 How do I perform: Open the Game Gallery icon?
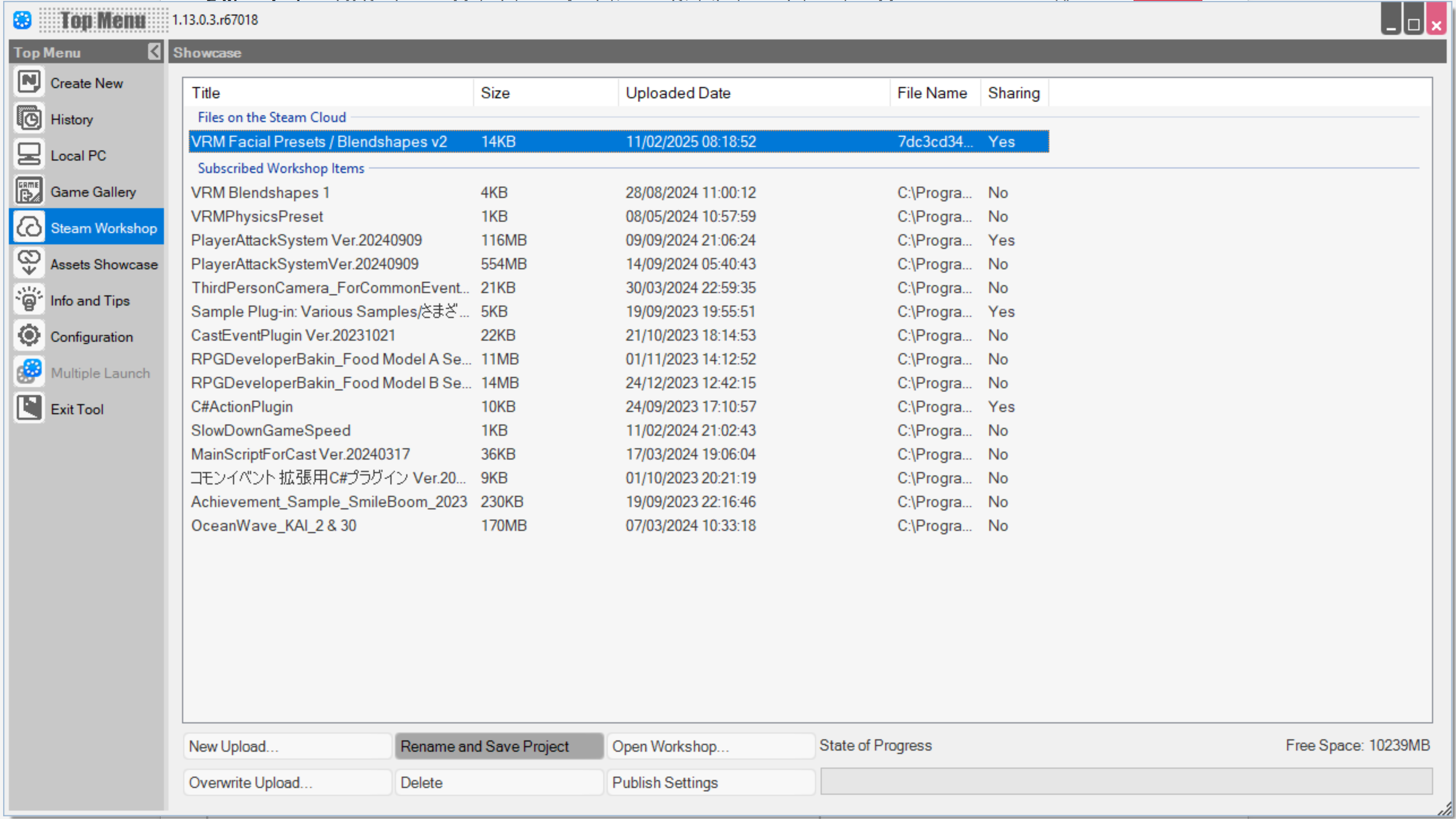pos(29,191)
